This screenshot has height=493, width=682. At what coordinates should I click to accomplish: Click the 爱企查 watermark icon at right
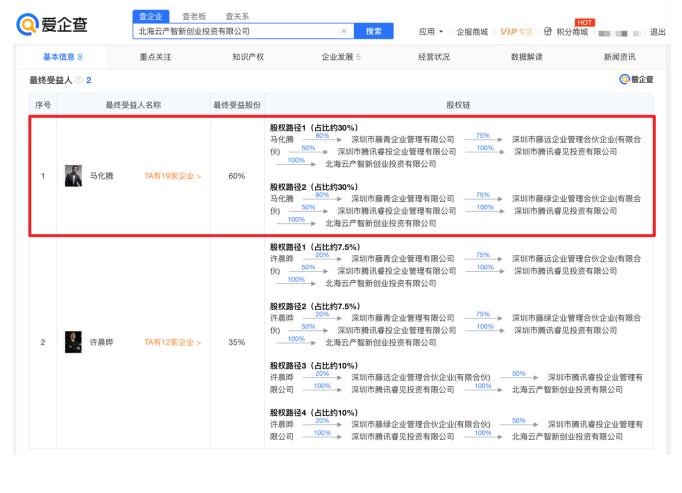click(x=636, y=80)
